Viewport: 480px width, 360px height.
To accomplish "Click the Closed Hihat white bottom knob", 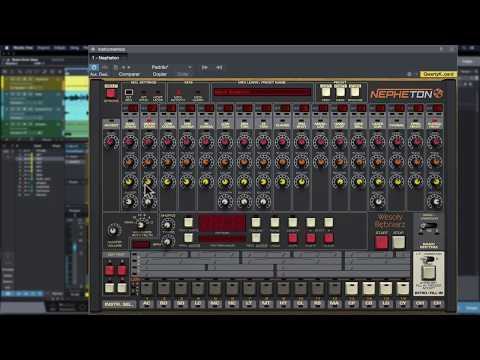I will click(435, 202).
